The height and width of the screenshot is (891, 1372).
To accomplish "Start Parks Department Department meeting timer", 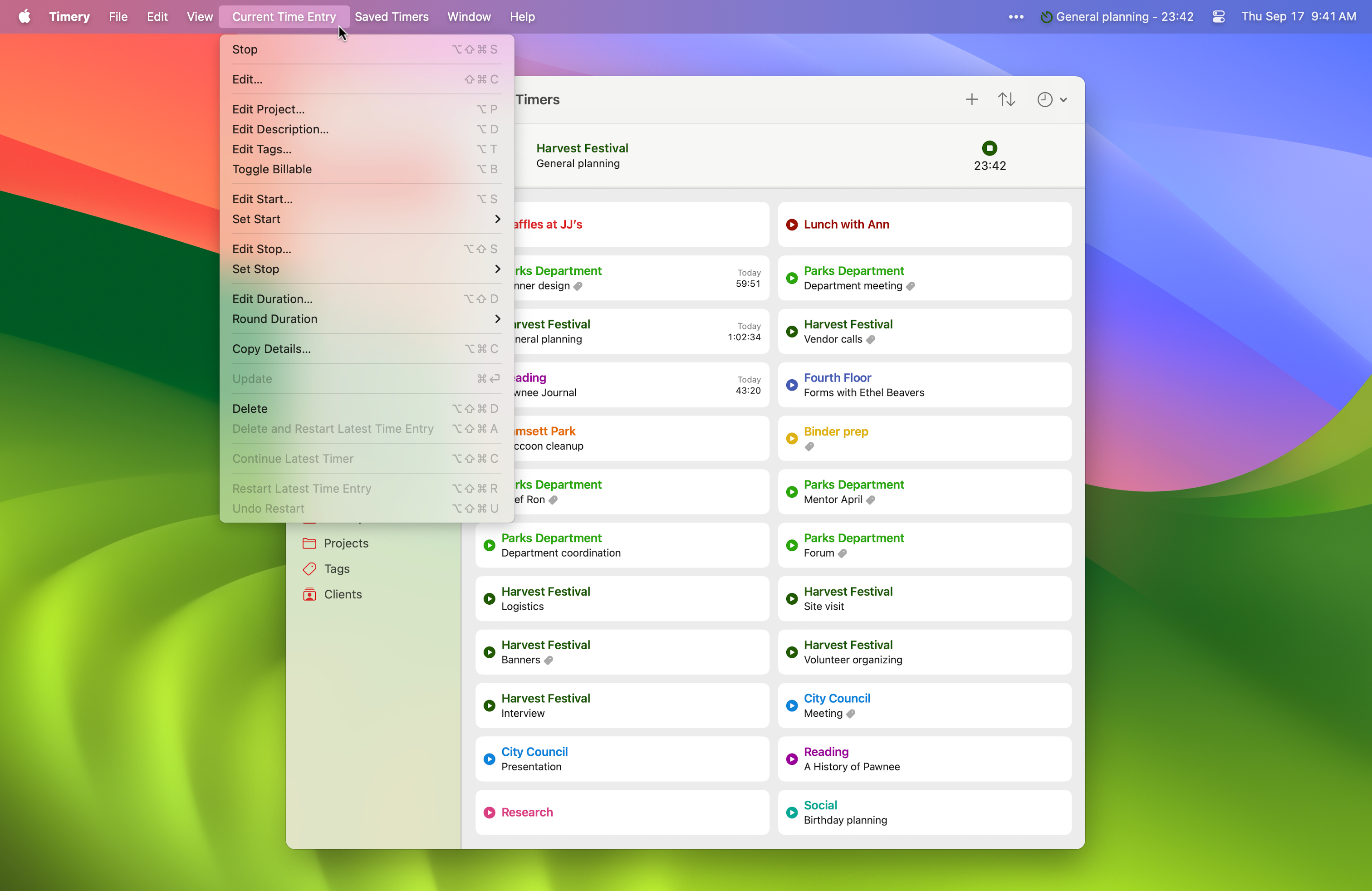I will point(792,278).
